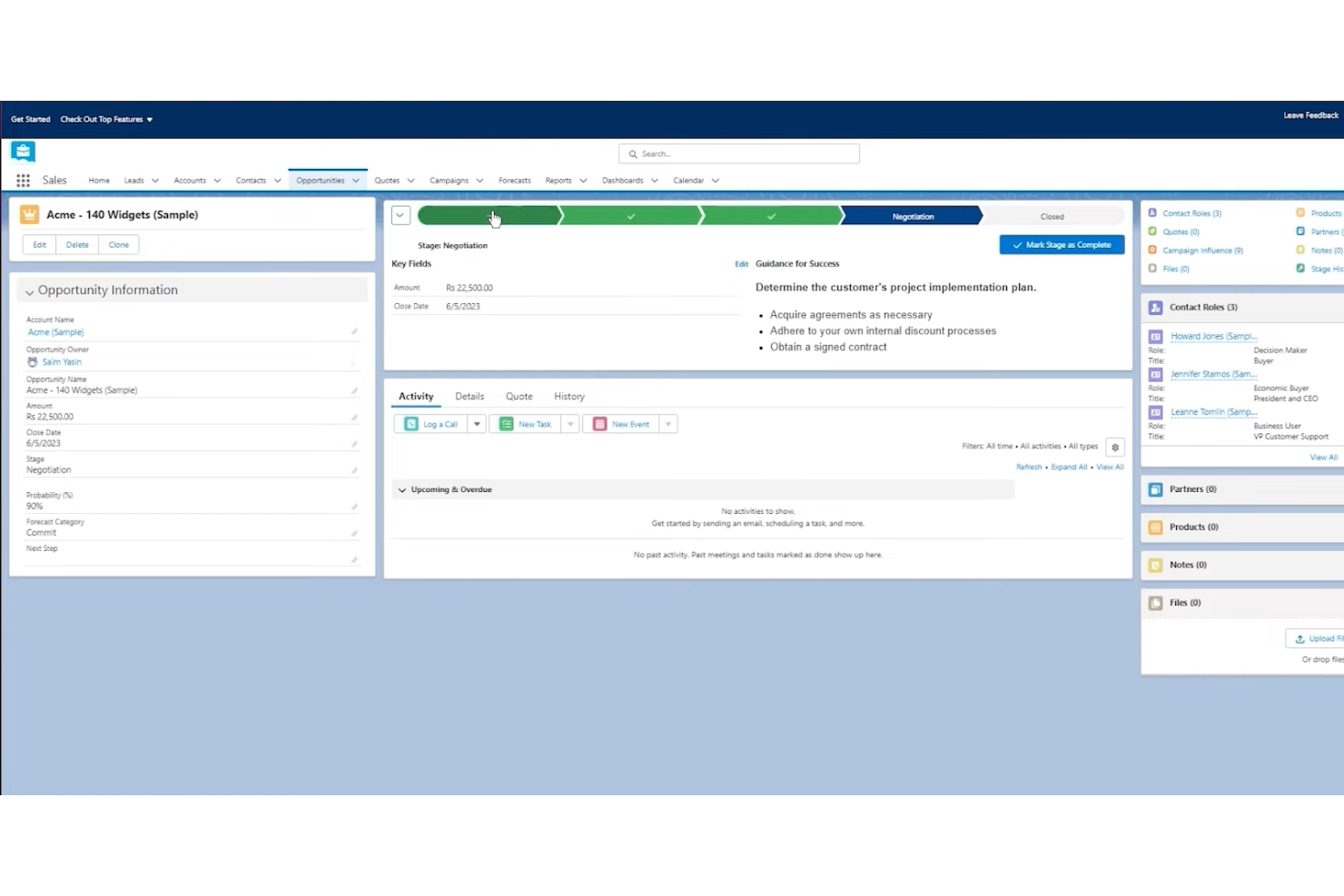Image resolution: width=1344 pixels, height=896 pixels.
Task: Expand the Opportunities nav dropdown arrow
Action: click(356, 181)
